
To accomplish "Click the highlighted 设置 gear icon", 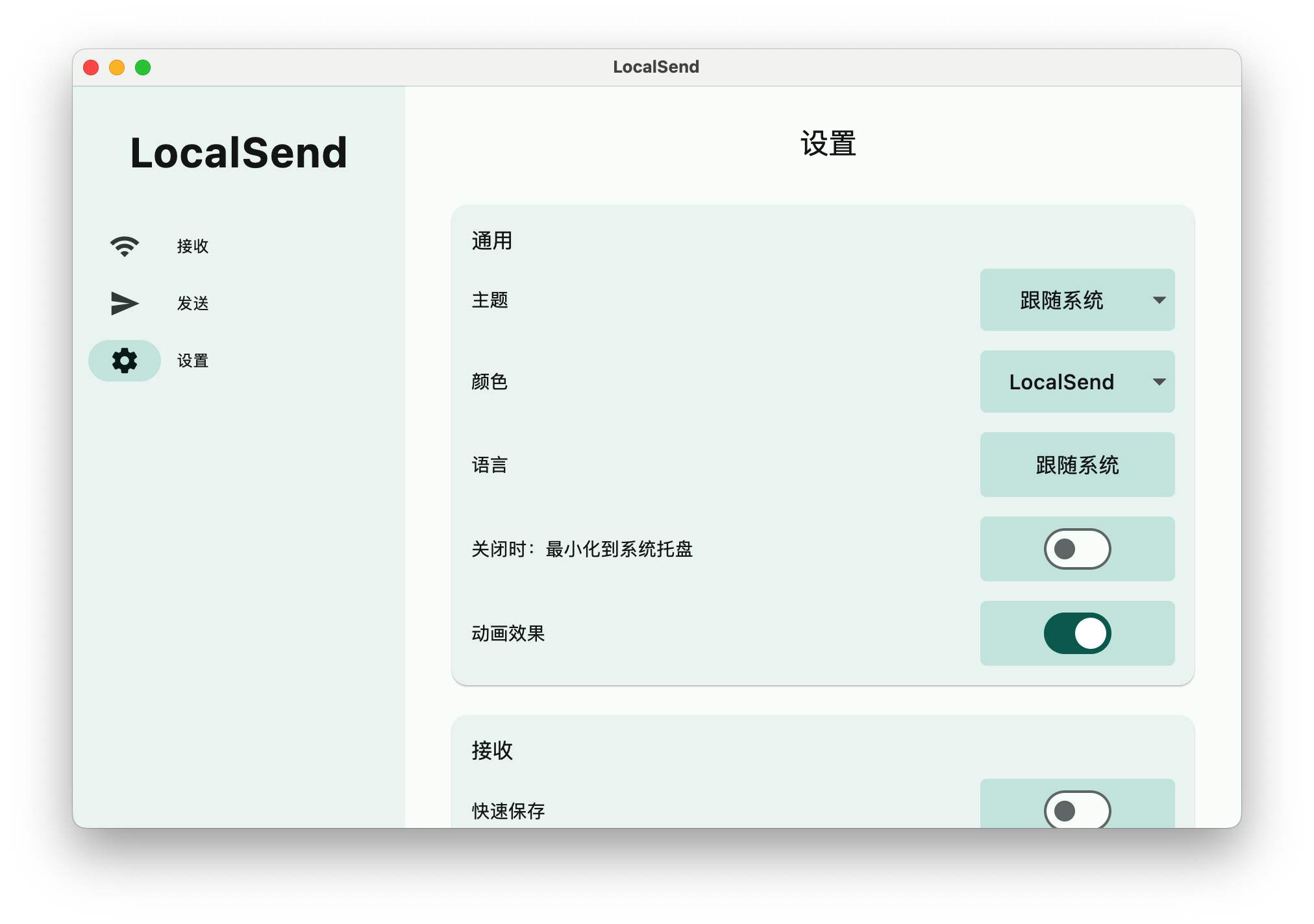I will [124, 360].
